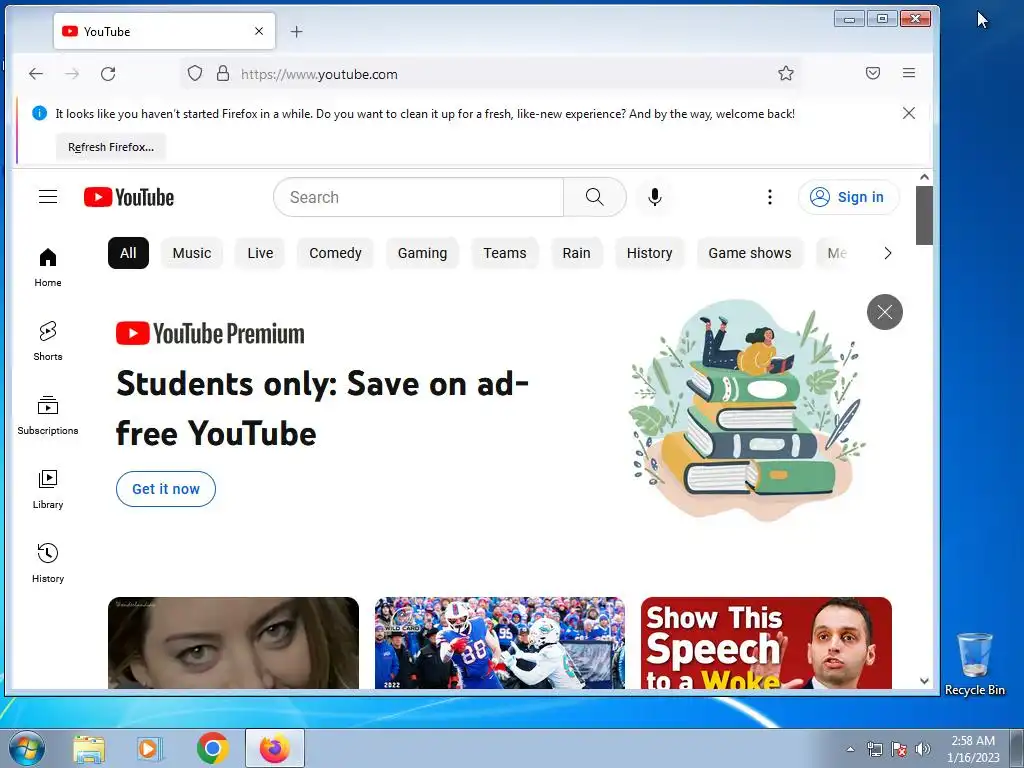1024x768 pixels.
Task: Close the YouTube tab
Action: tap(259, 31)
